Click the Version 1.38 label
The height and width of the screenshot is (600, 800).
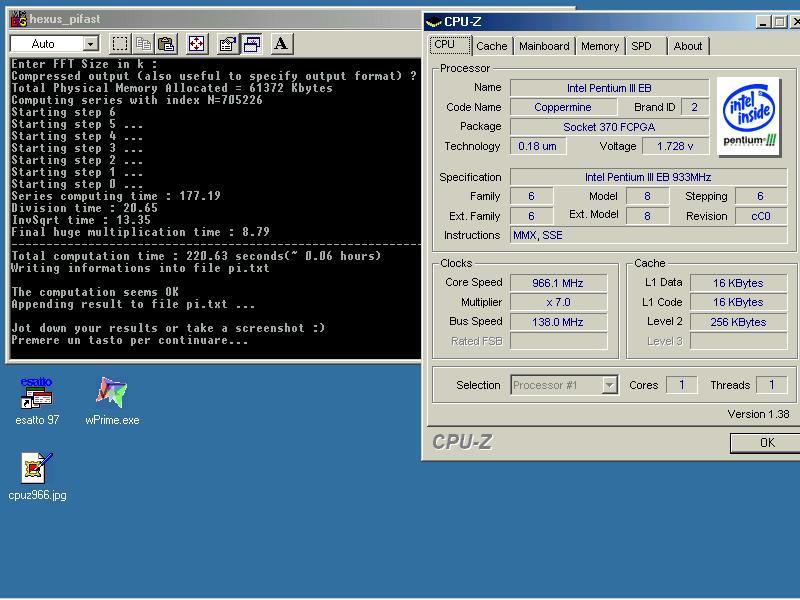tap(758, 414)
